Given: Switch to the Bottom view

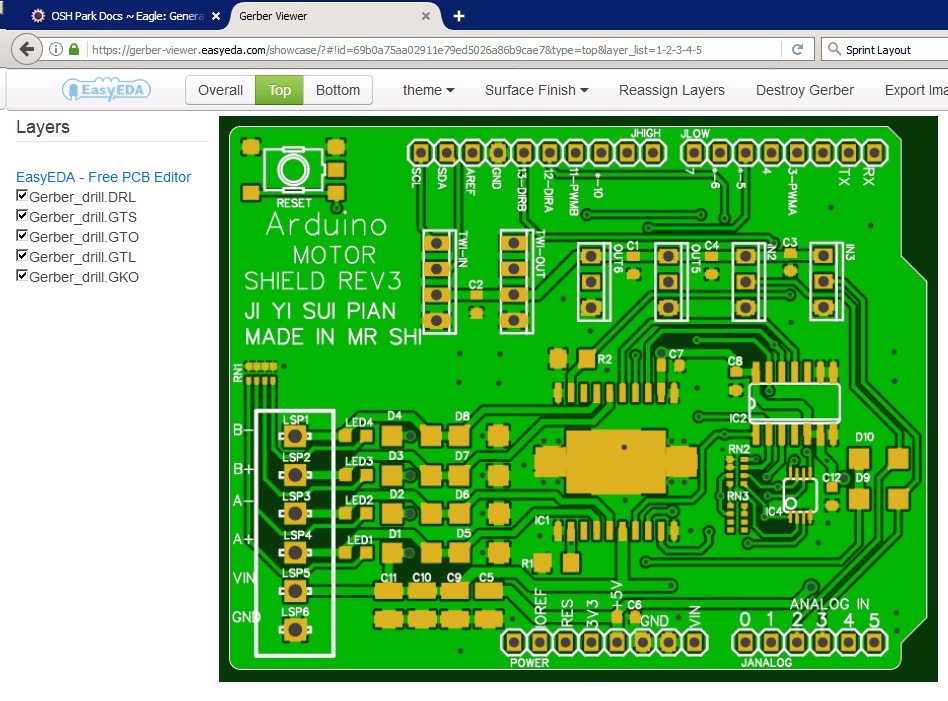Looking at the screenshot, I should [337, 90].
